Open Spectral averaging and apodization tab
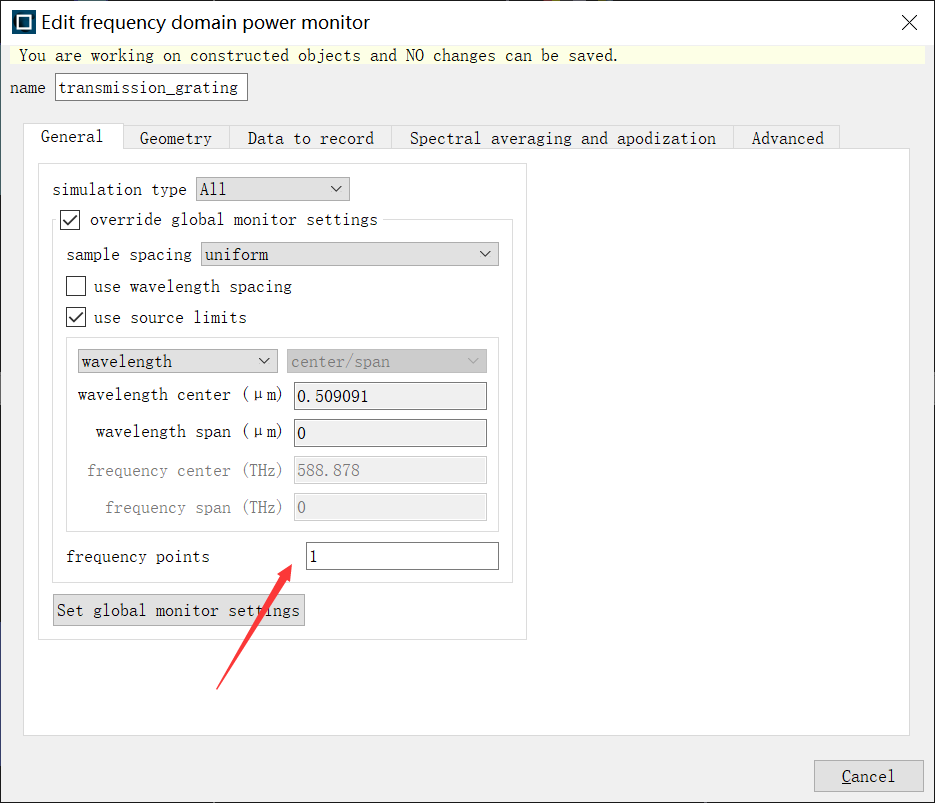This screenshot has width=935, height=803. pos(562,138)
